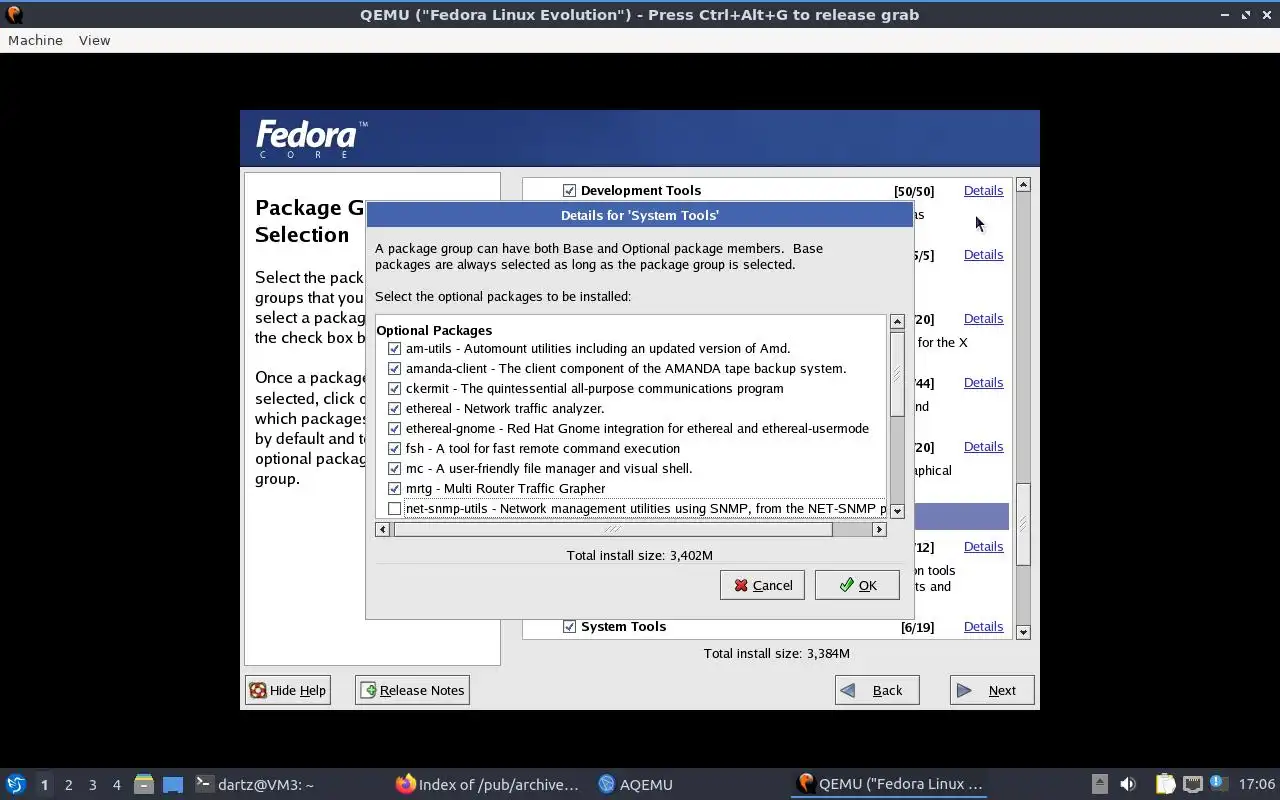Click the notification tray icon

(1217, 783)
